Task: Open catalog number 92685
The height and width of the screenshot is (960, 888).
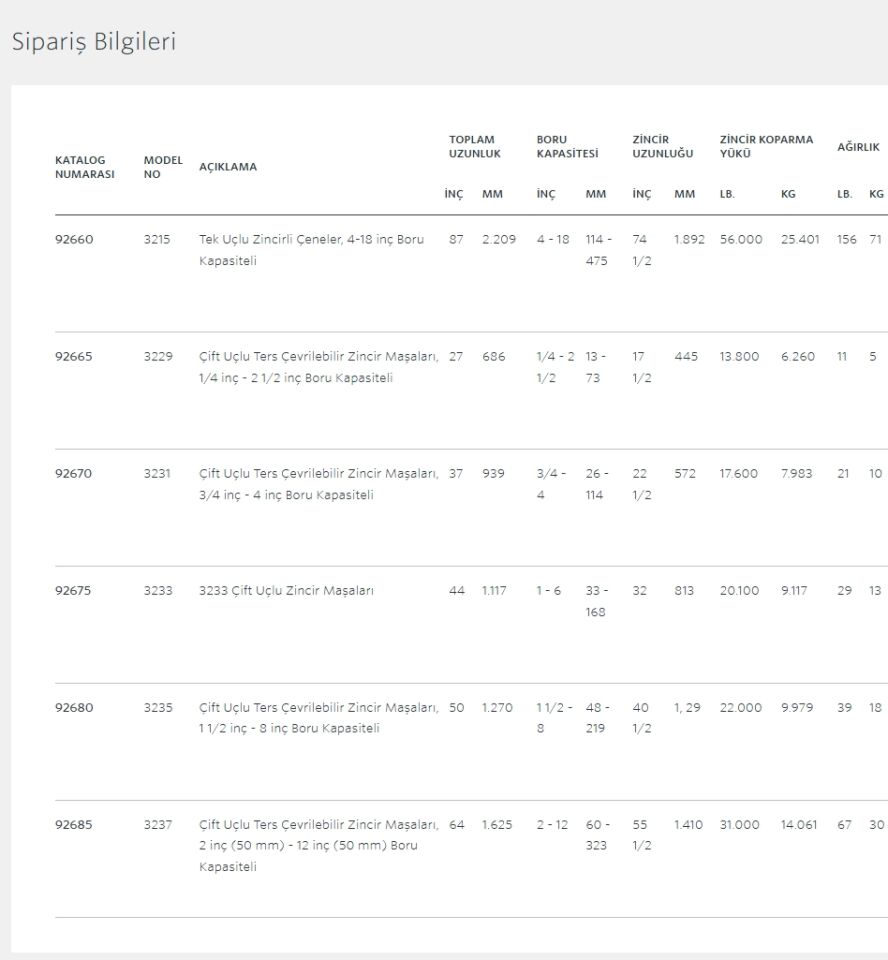Action: (x=73, y=825)
